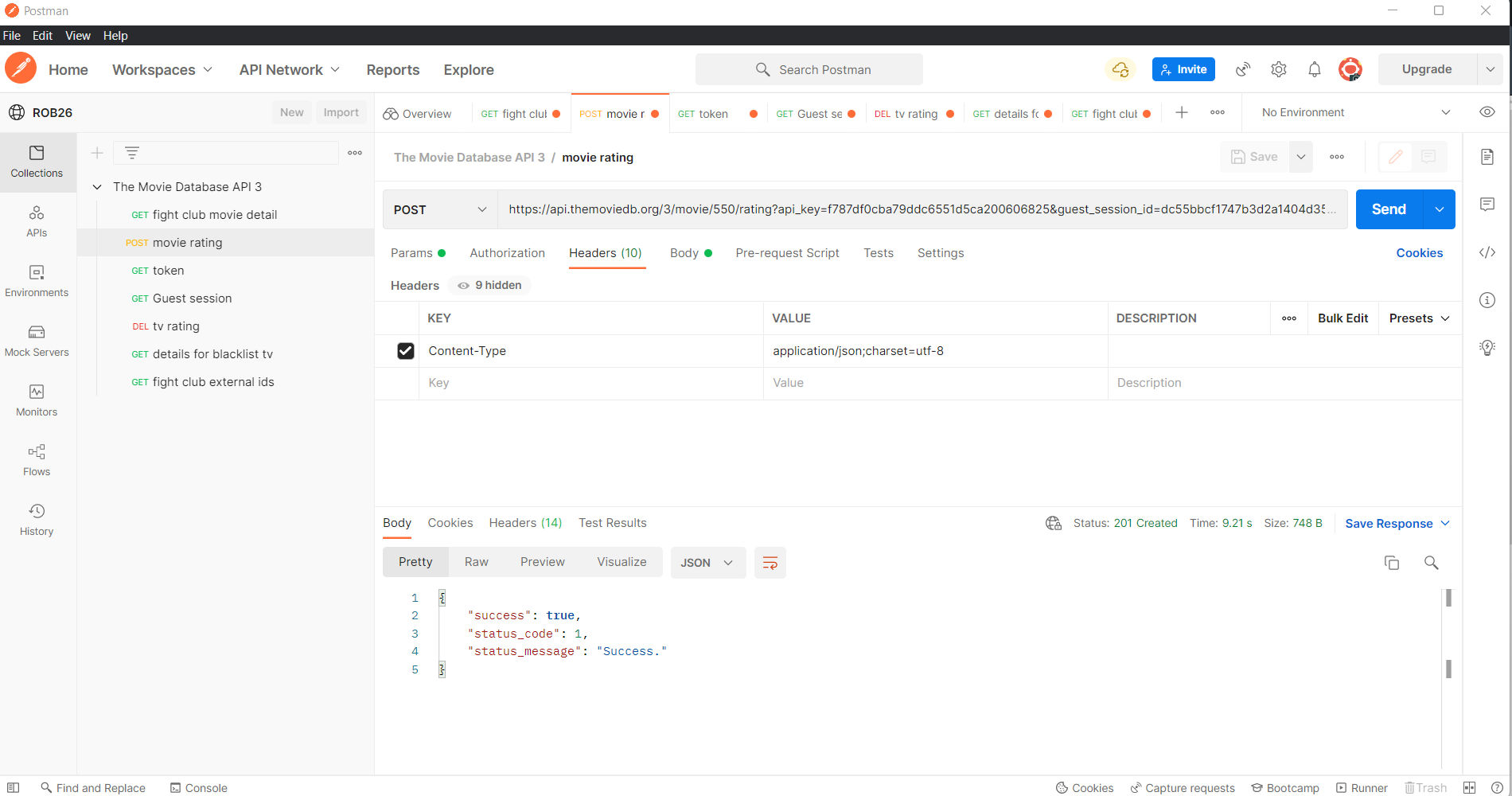Image resolution: width=1512 pixels, height=796 pixels.
Task: Toggle the environment preview eye icon
Action: [x=1487, y=112]
